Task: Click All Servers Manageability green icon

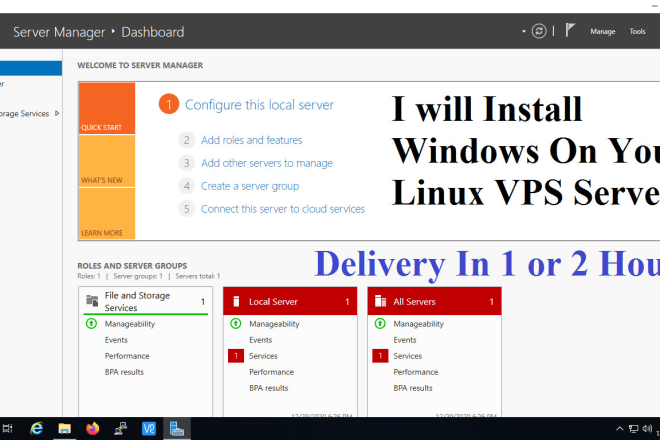Action: 380,324
